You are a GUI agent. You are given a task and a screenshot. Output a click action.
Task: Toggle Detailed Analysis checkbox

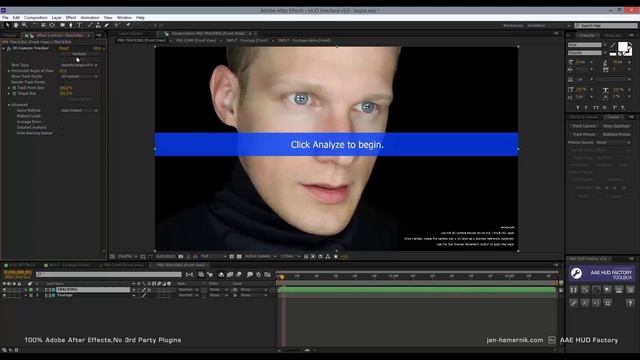pos(61,127)
